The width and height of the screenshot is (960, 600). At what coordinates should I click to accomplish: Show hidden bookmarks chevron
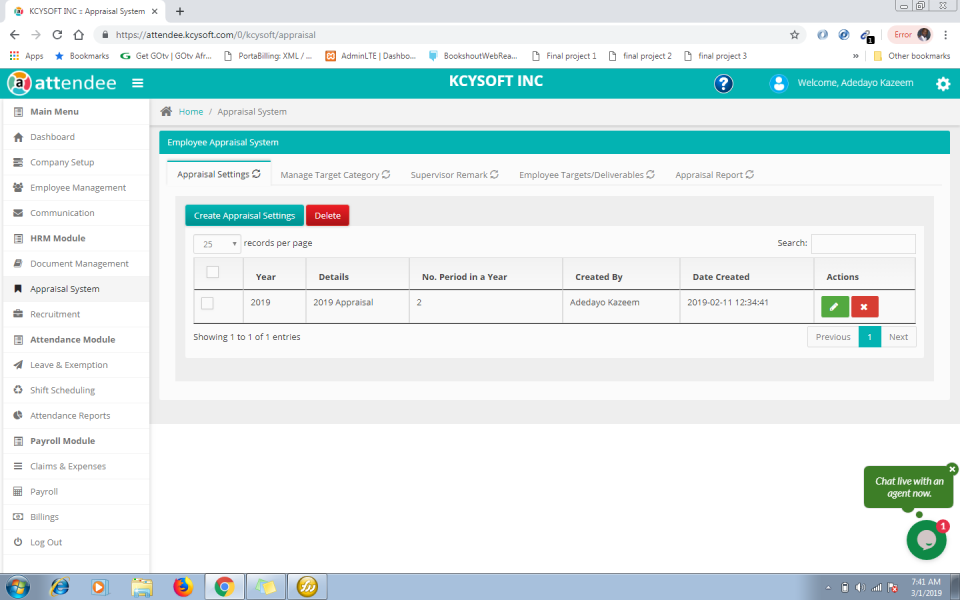pos(855,56)
